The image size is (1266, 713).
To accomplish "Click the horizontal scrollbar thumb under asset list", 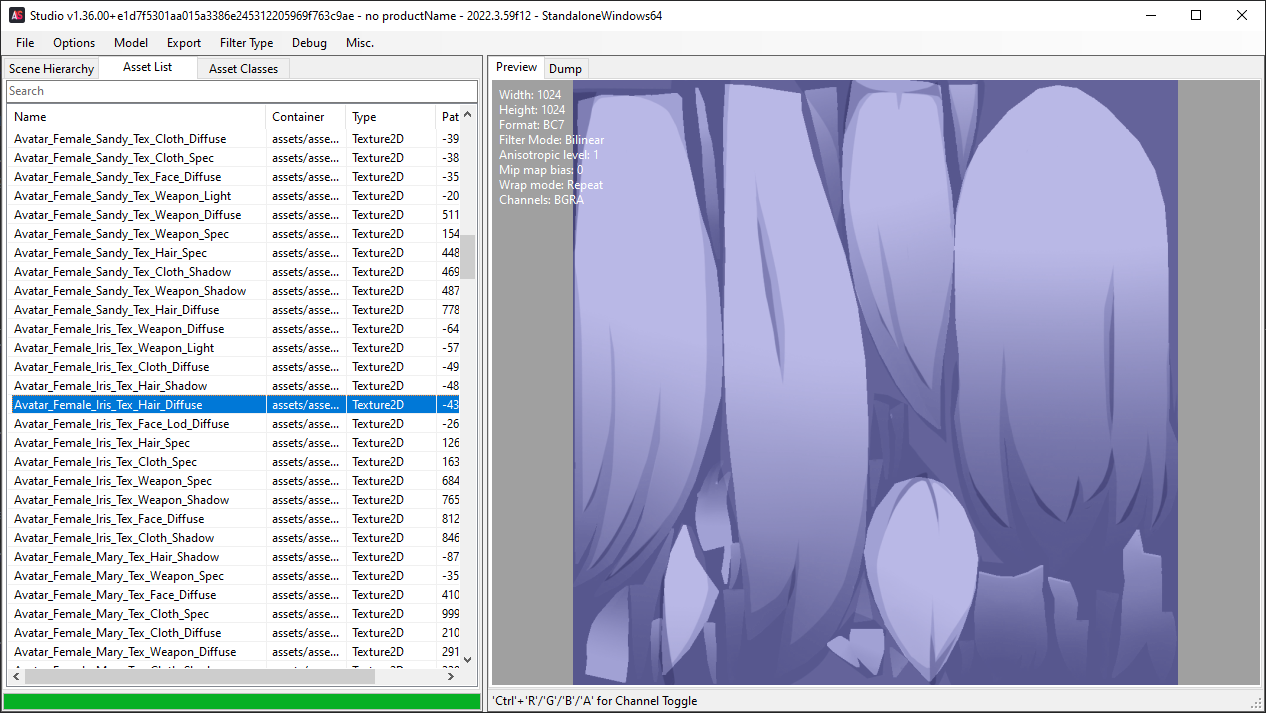I will [200, 677].
